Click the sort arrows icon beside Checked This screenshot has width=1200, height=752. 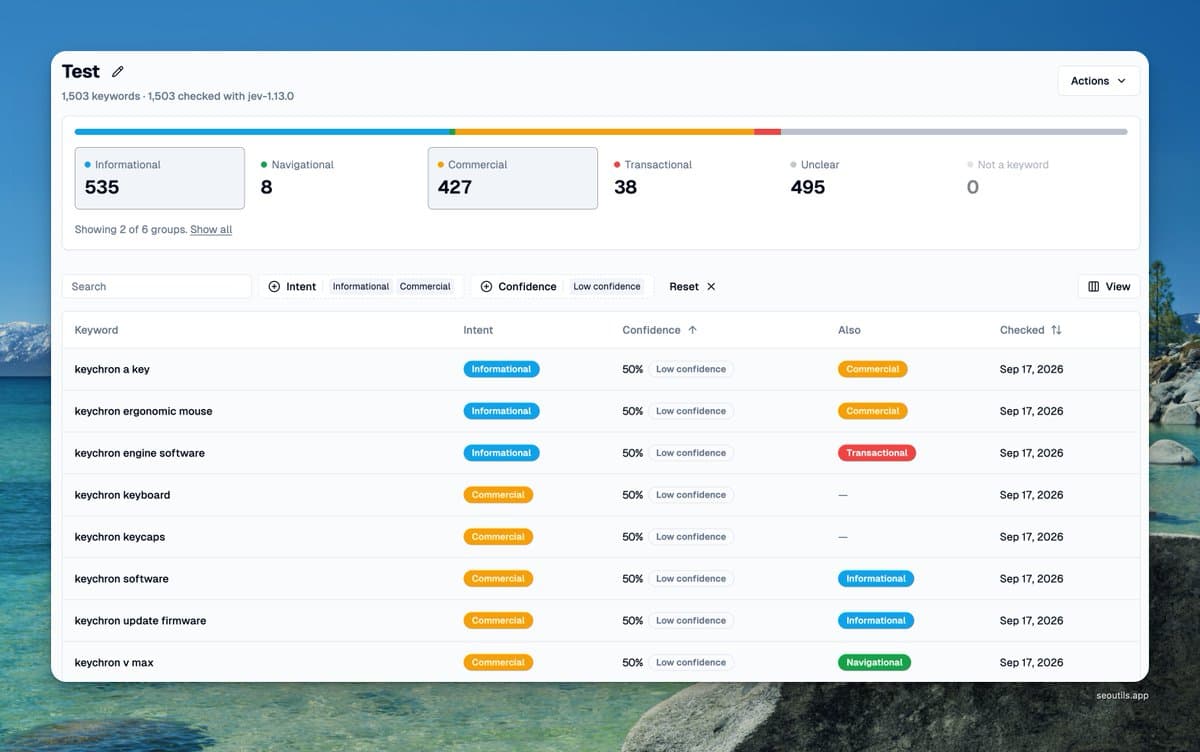[x=1056, y=330]
